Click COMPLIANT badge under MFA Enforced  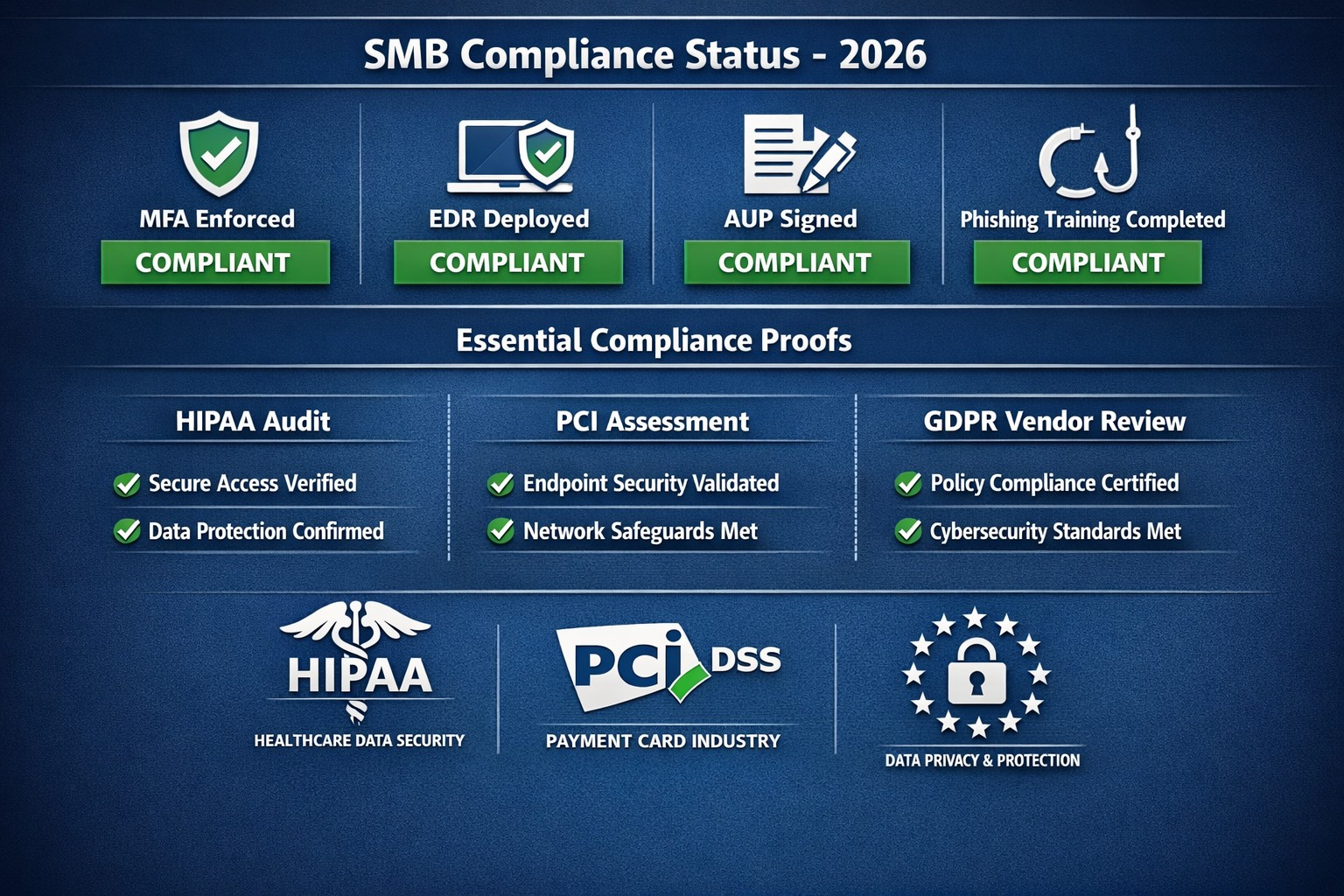pos(215,262)
